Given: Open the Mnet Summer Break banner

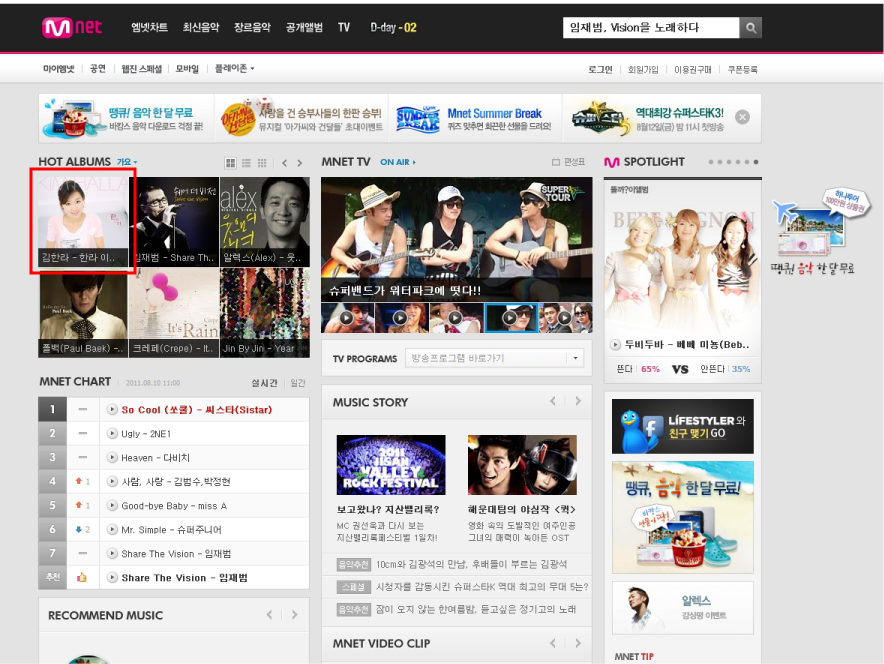Looking at the screenshot, I should pyautogui.click(x=474, y=118).
